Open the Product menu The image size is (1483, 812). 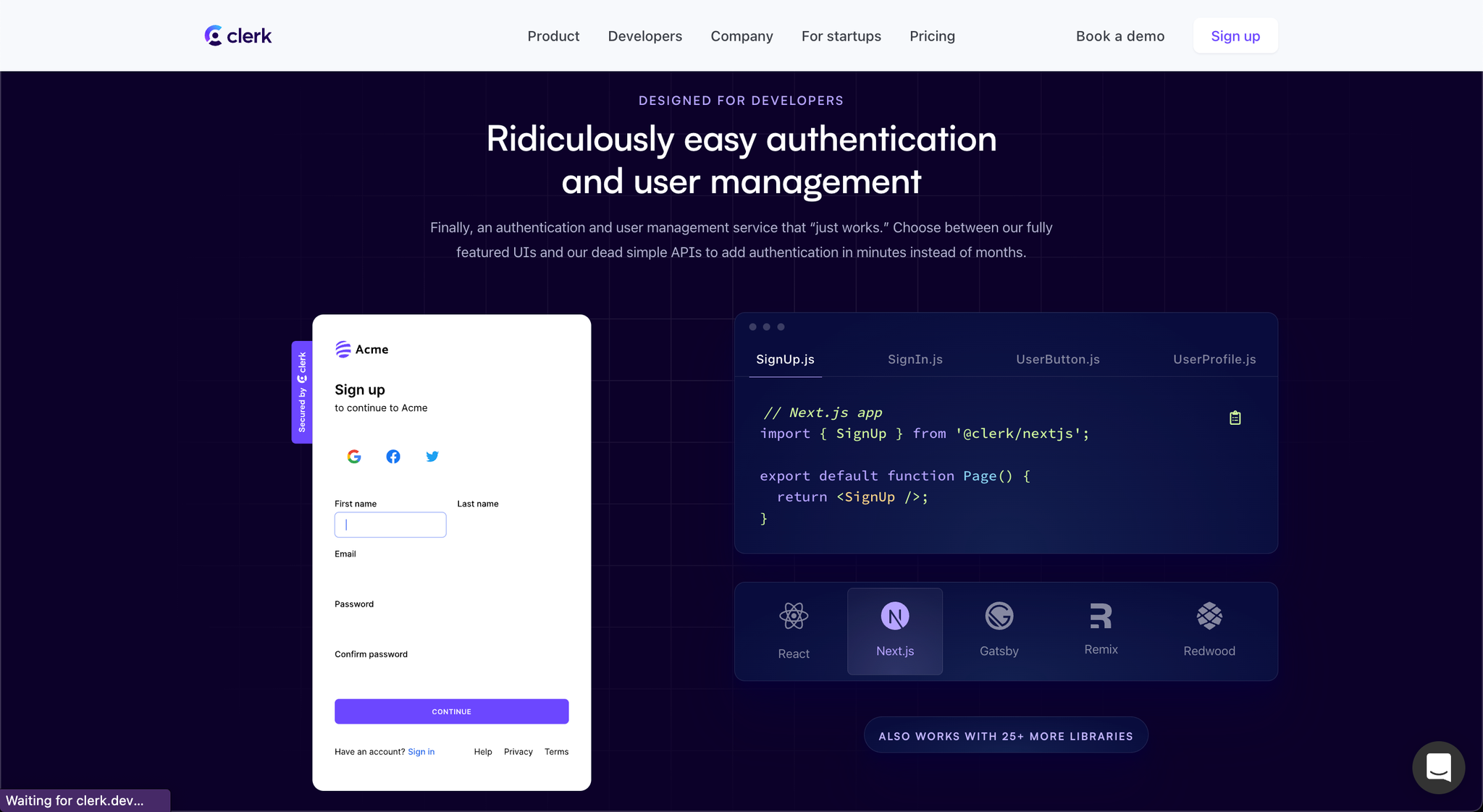[x=553, y=36]
